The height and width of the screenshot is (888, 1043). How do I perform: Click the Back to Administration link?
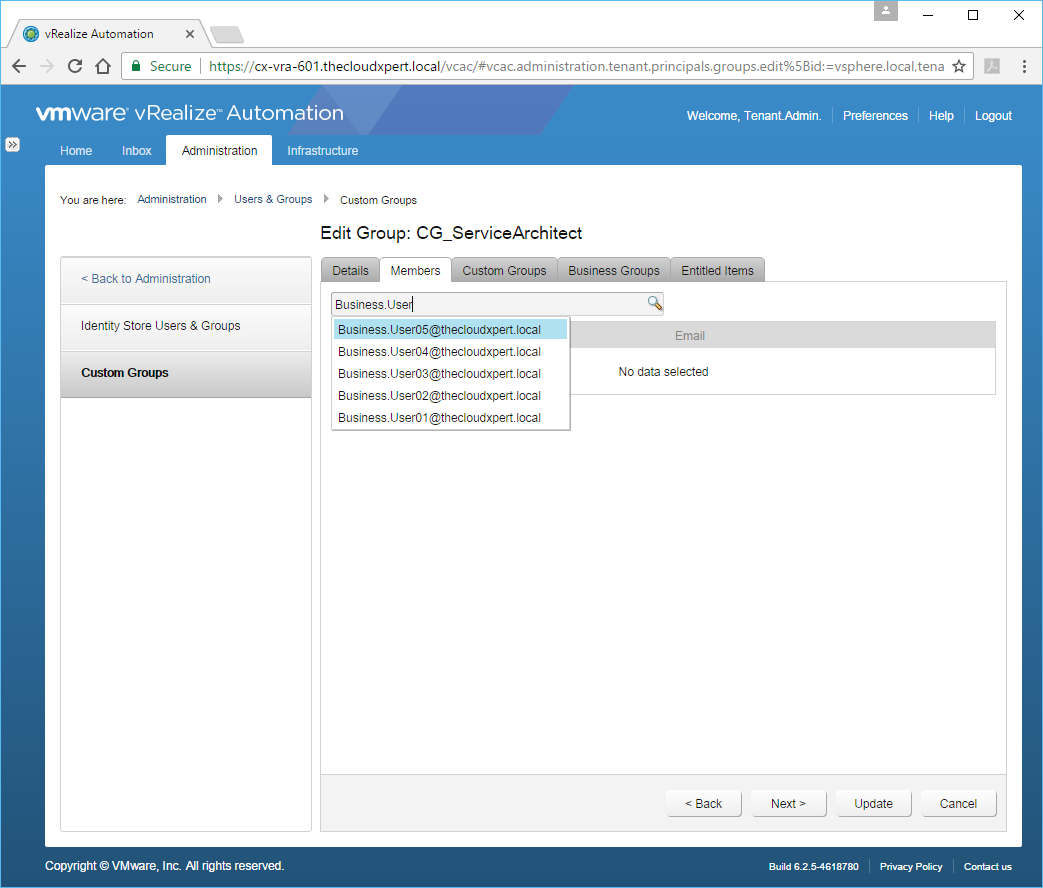[146, 279]
